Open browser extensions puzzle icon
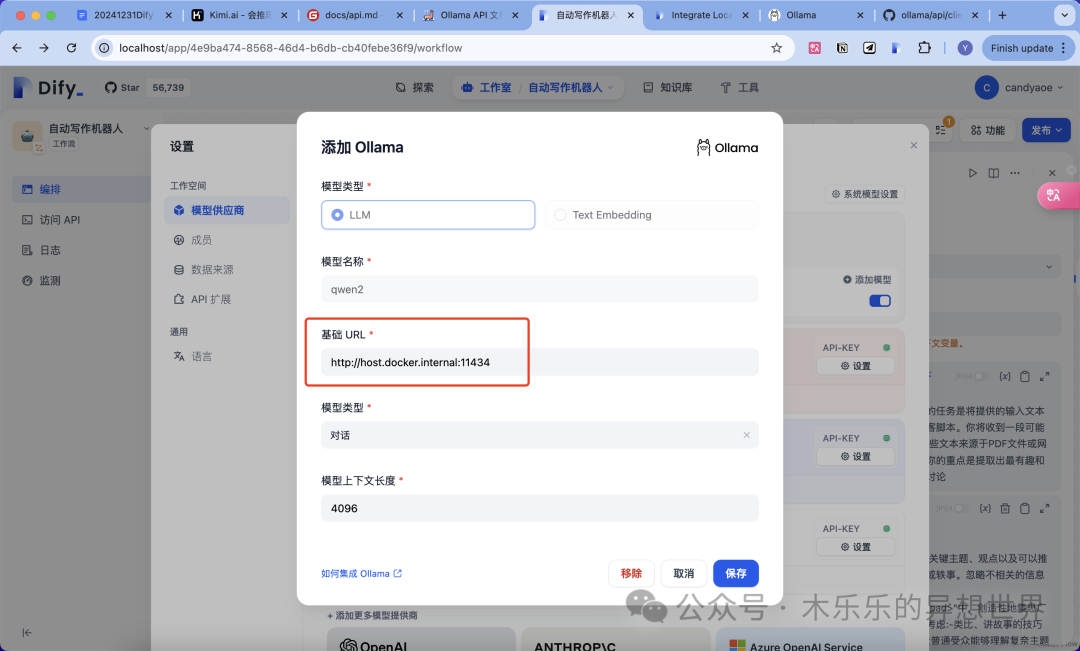 (x=924, y=48)
